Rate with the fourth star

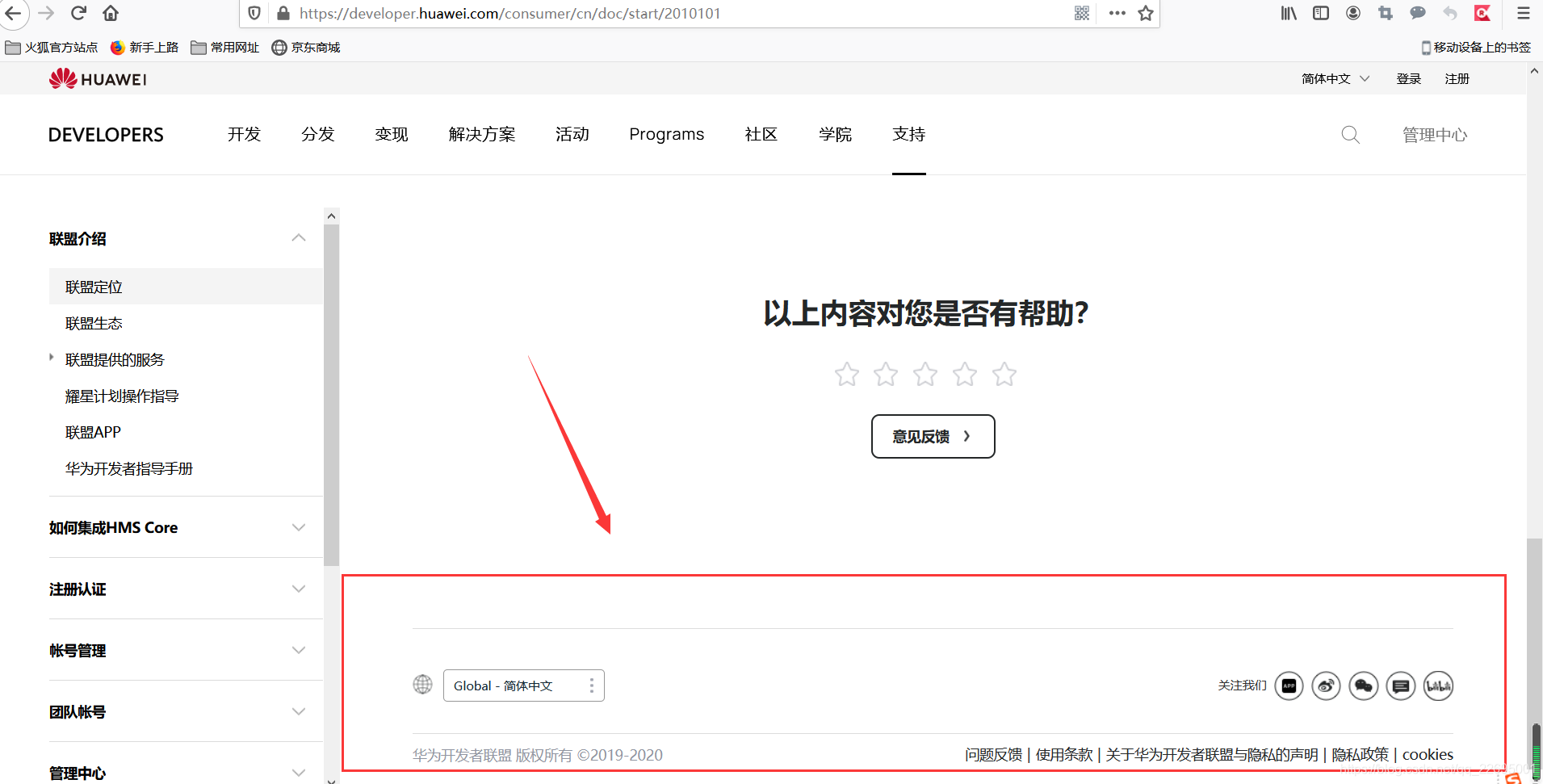pyautogui.click(x=965, y=374)
